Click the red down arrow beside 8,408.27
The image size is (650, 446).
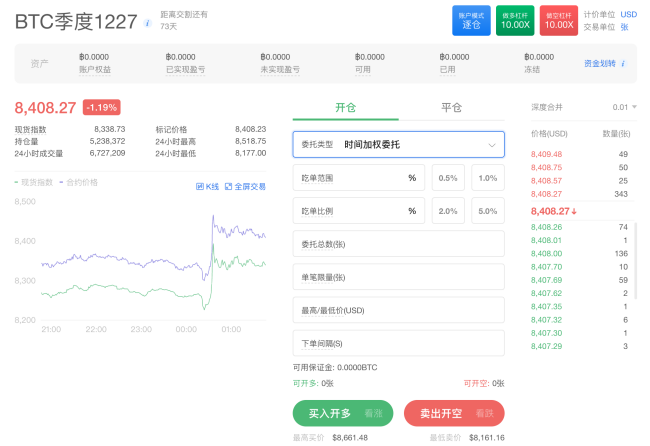[574, 211]
